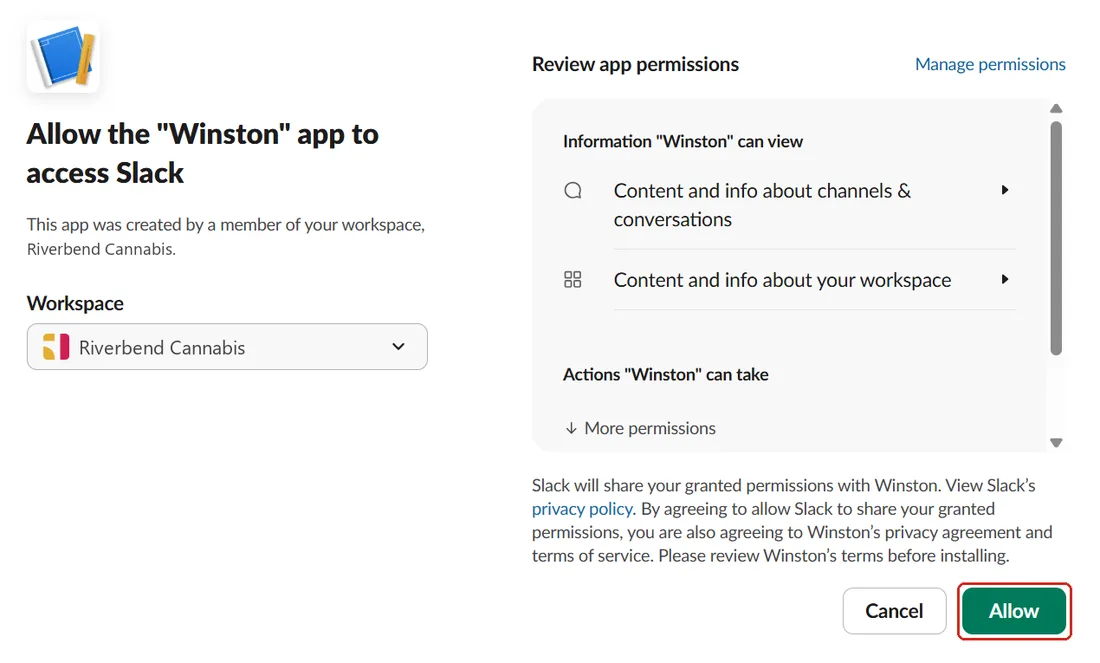This screenshot has height=663, width=1100.
Task: Click the workspace grid icon
Action: [572, 279]
